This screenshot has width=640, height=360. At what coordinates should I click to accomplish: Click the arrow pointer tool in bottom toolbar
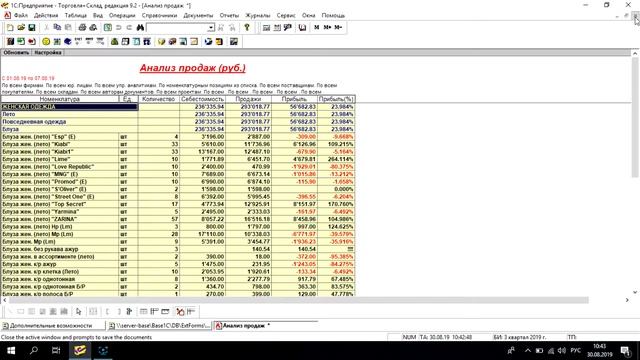point(78,311)
